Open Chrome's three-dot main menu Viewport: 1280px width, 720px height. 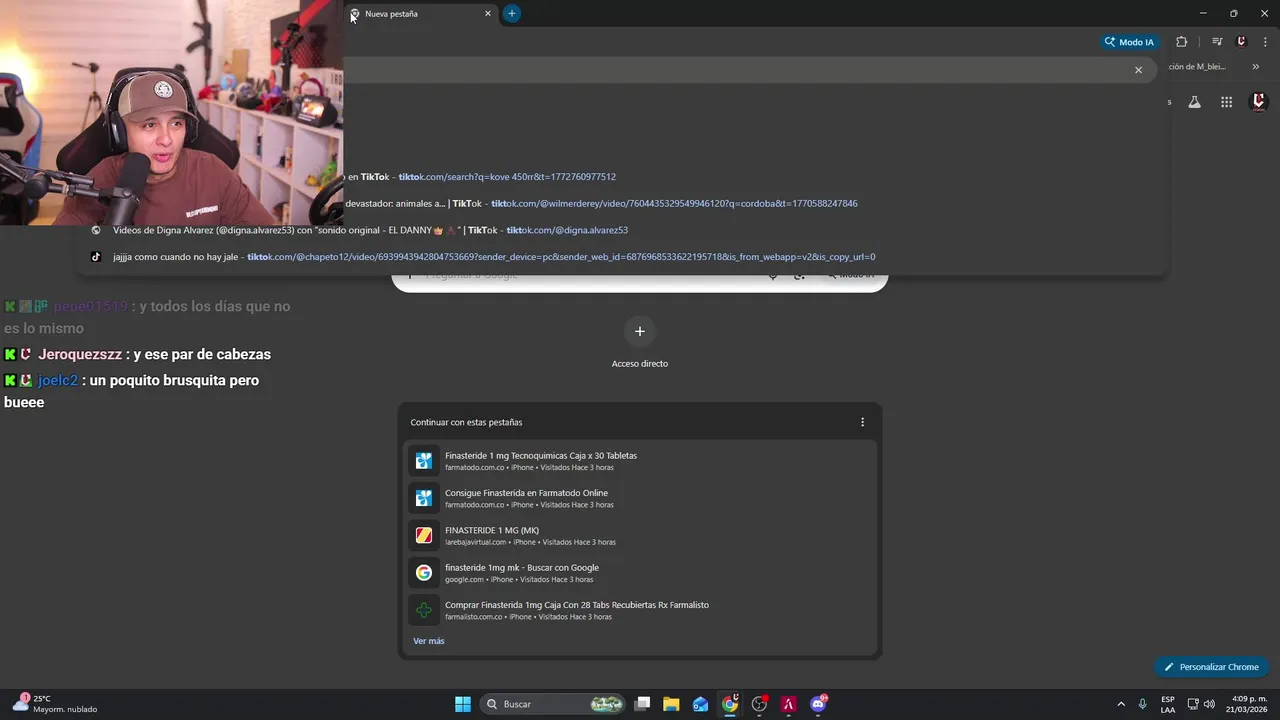[1265, 42]
